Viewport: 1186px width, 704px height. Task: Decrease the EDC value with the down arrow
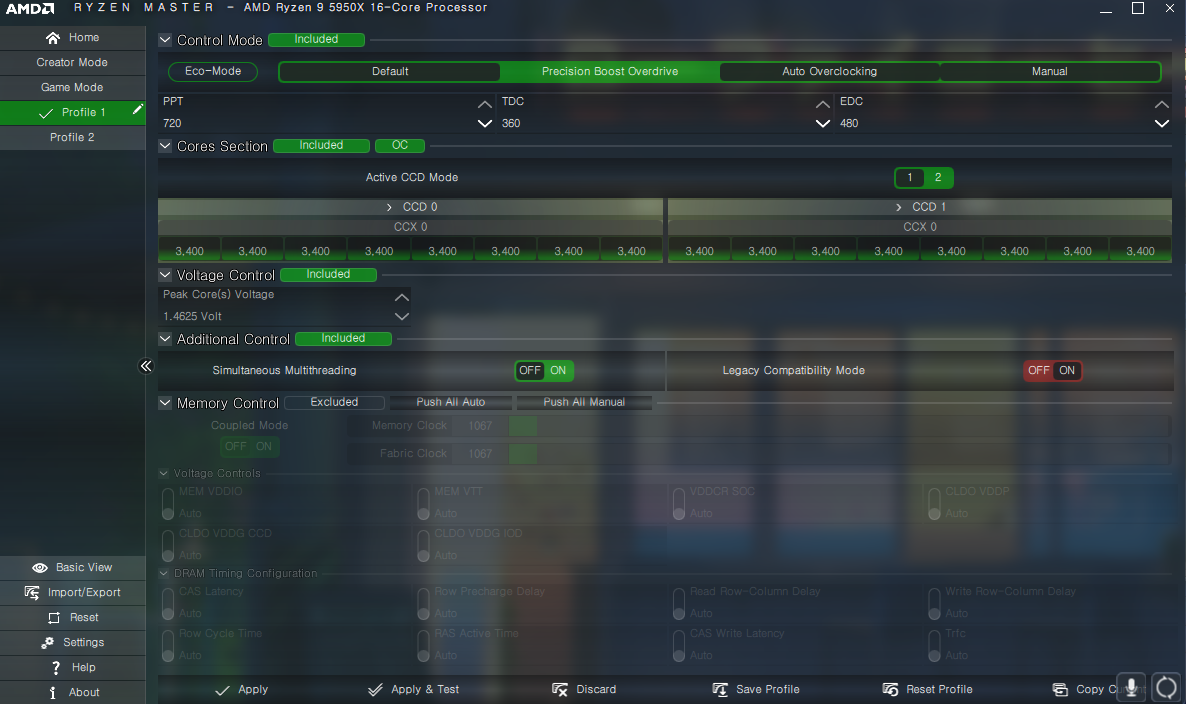pos(1162,123)
